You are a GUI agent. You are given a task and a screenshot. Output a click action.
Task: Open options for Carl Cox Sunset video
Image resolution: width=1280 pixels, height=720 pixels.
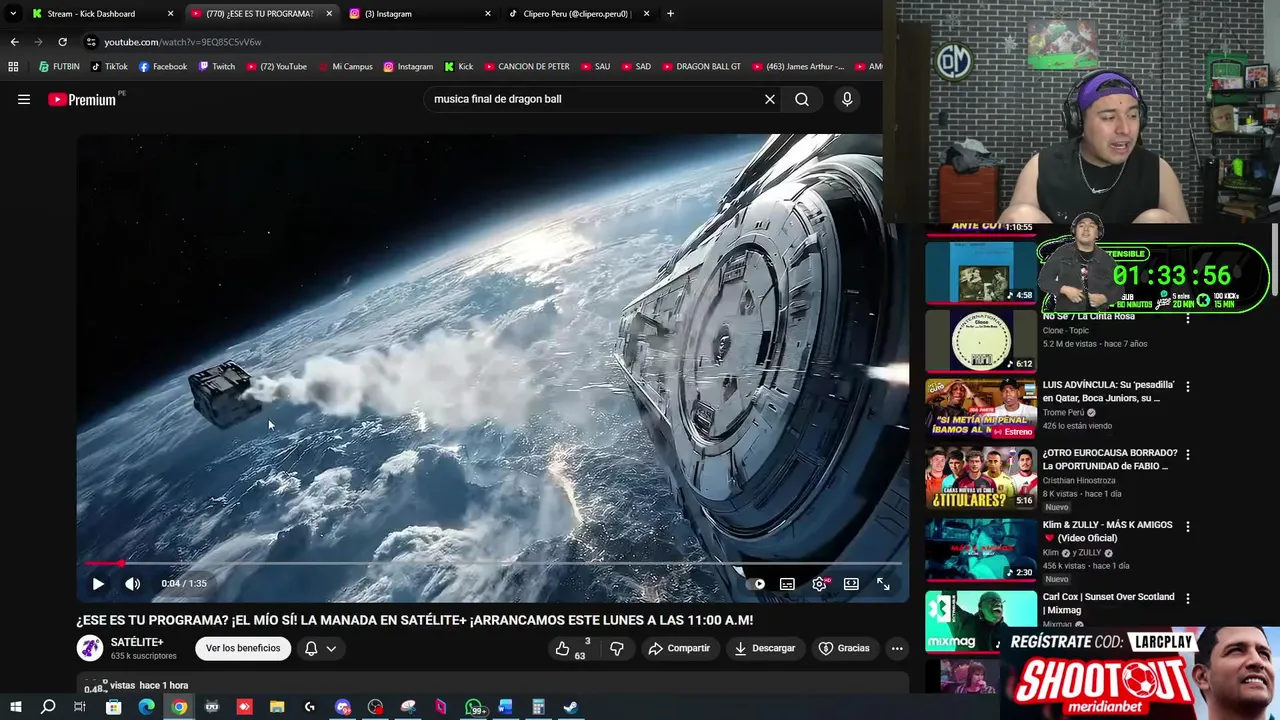tap(1188, 598)
